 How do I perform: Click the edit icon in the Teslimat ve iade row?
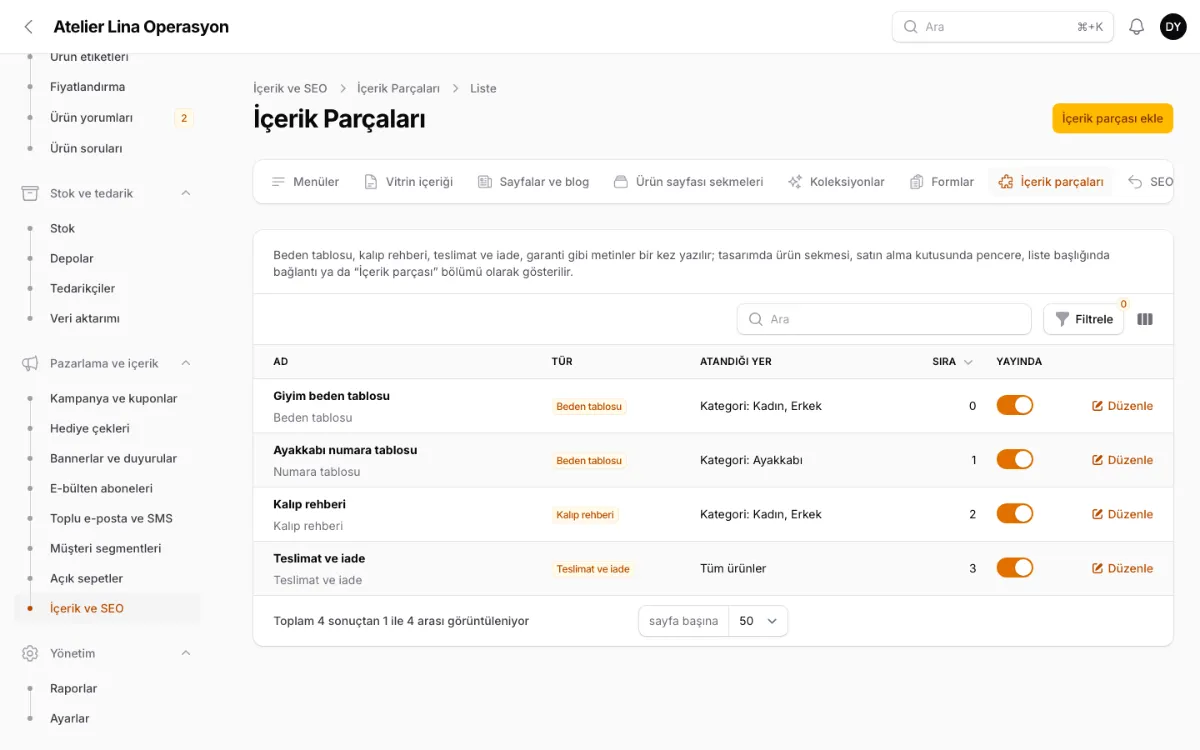[x=1097, y=568]
